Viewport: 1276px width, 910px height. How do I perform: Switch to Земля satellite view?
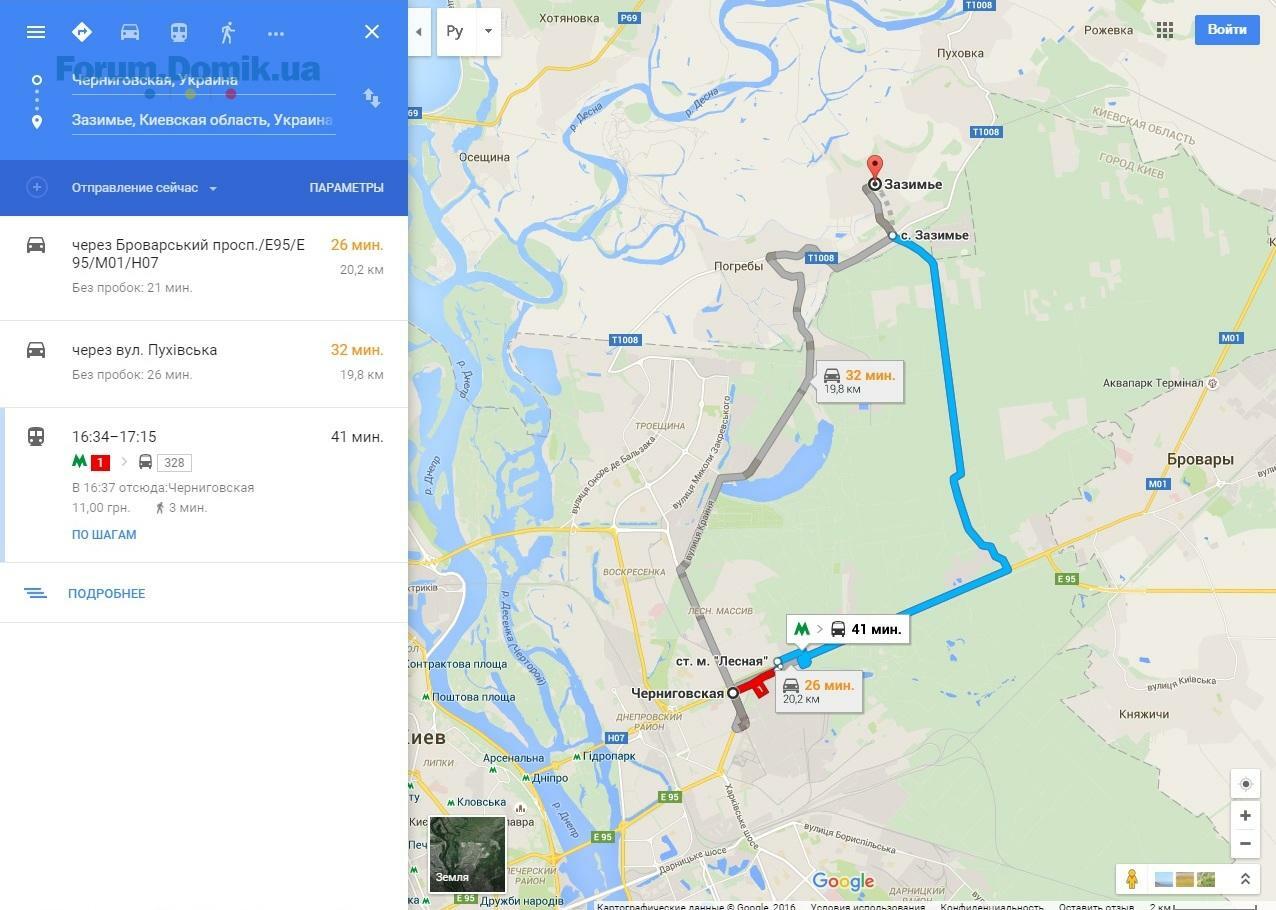[467, 855]
